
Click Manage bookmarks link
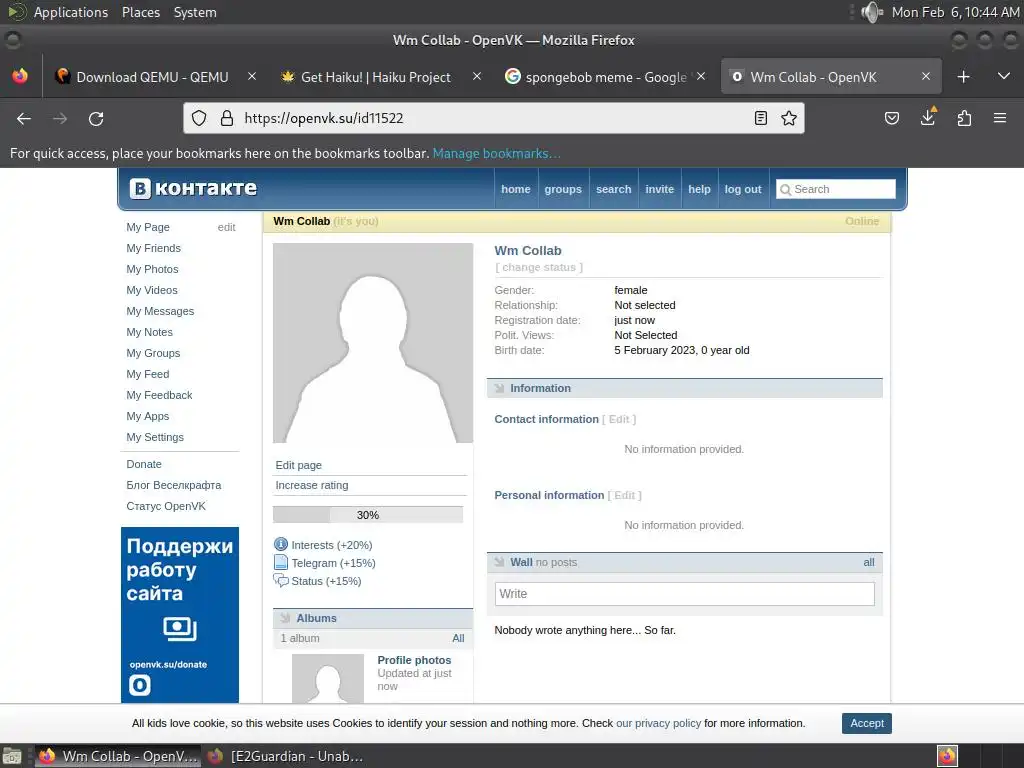(x=496, y=153)
